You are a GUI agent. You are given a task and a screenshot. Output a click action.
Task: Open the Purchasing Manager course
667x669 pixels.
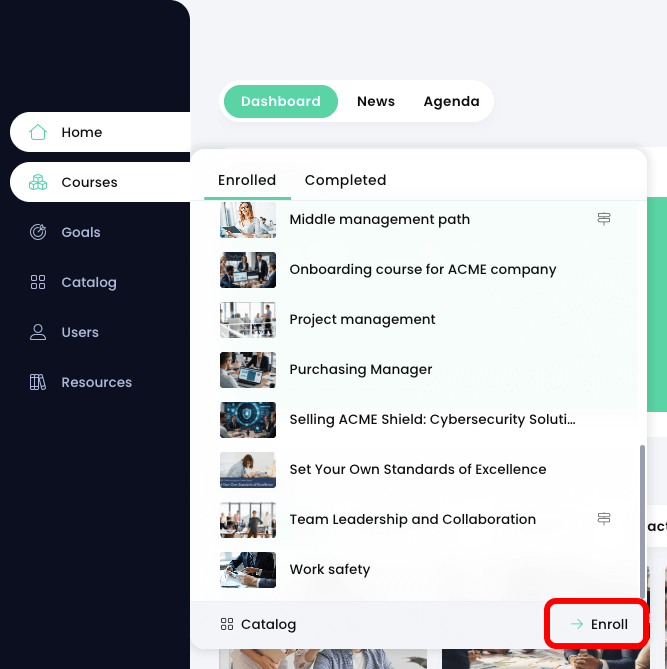click(418, 369)
